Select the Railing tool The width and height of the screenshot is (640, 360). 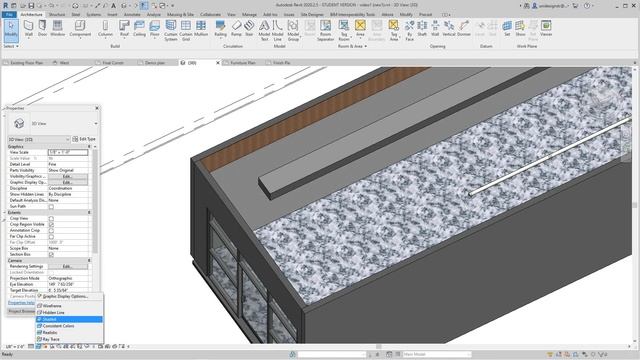(220, 29)
